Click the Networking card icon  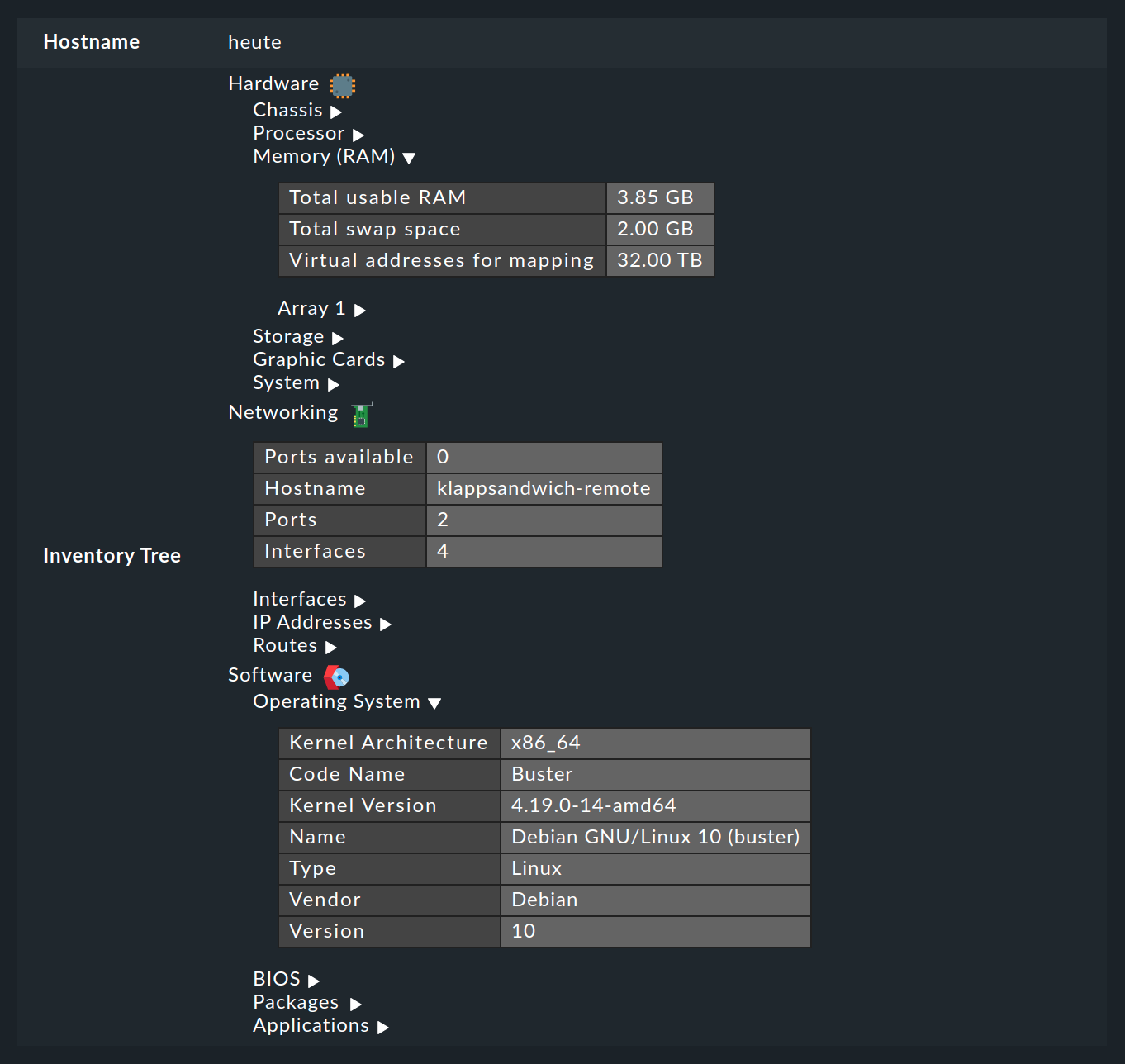pos(360,413)
